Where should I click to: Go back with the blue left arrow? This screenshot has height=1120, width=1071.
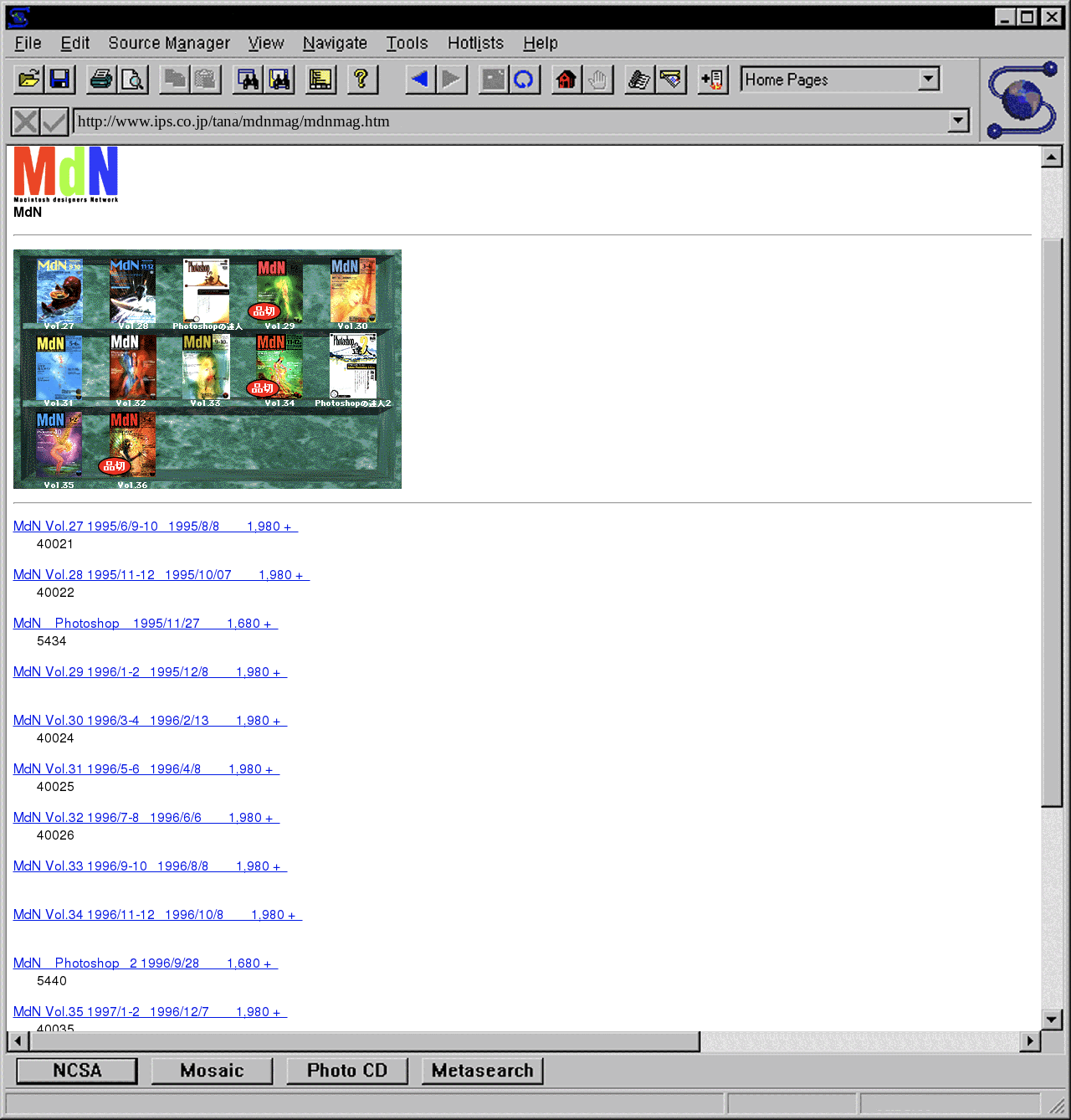pyautogui.click(x=420, y=80)
